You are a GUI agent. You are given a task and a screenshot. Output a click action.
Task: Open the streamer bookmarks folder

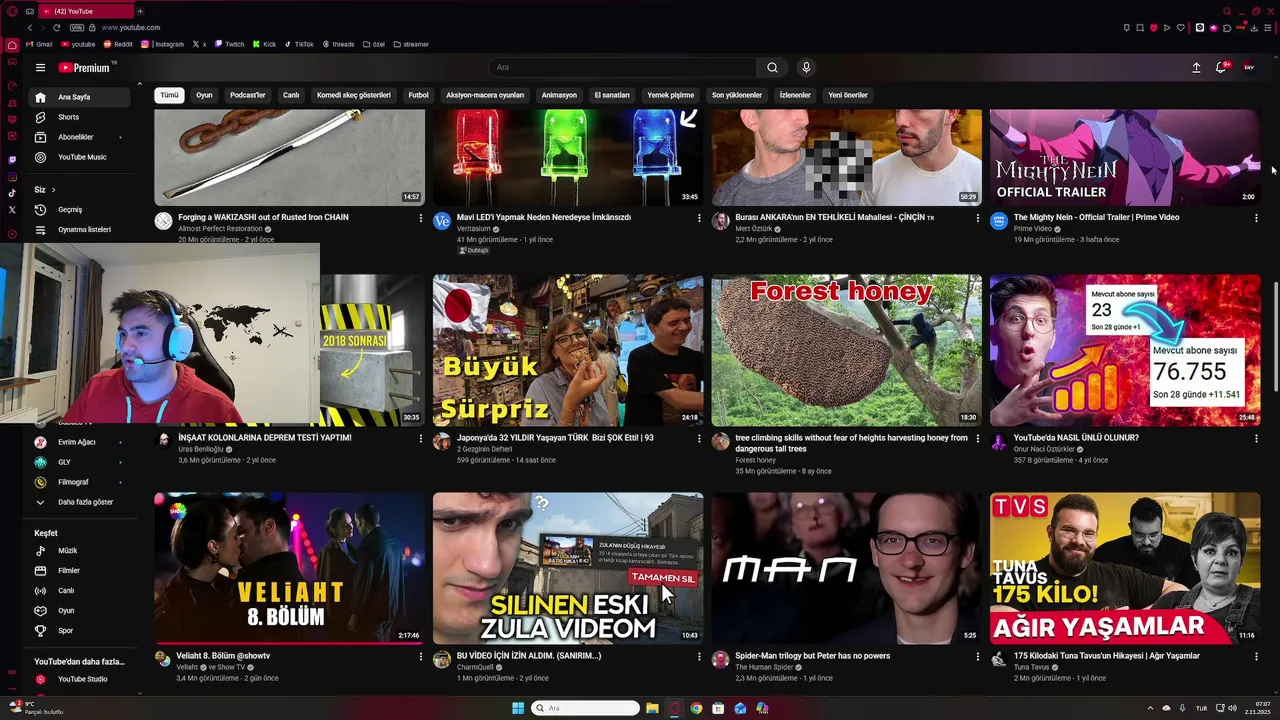pyautogui.click(x=411, y=44)
